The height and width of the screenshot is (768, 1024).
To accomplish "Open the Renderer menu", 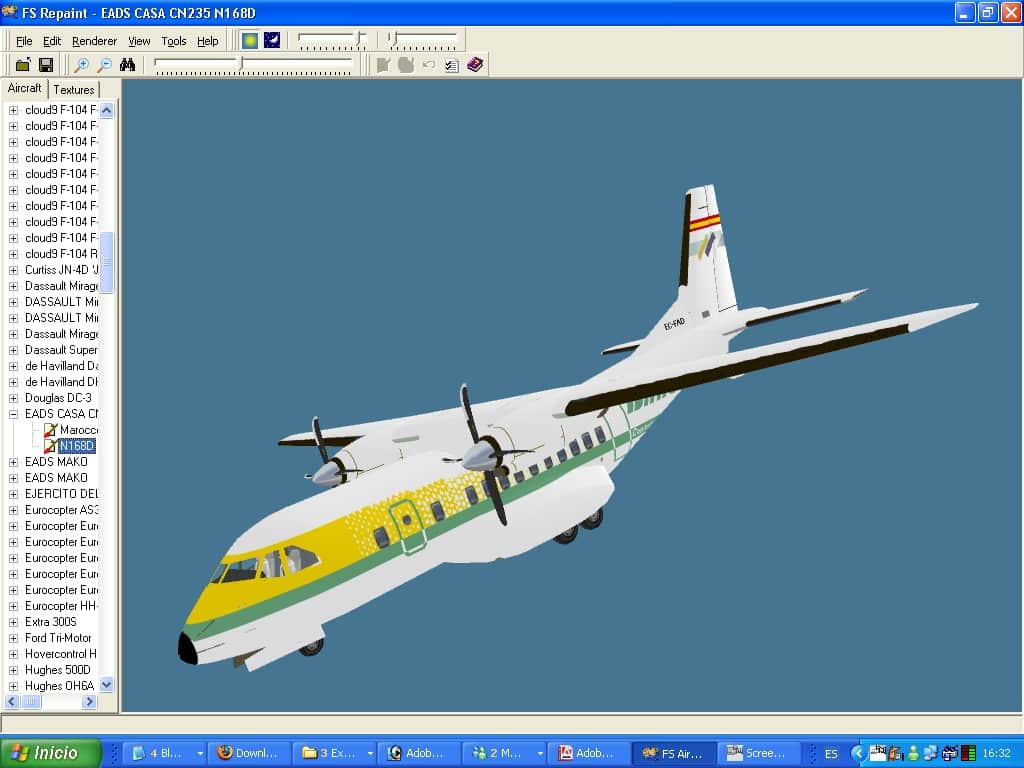I will [x=94, y=41].
